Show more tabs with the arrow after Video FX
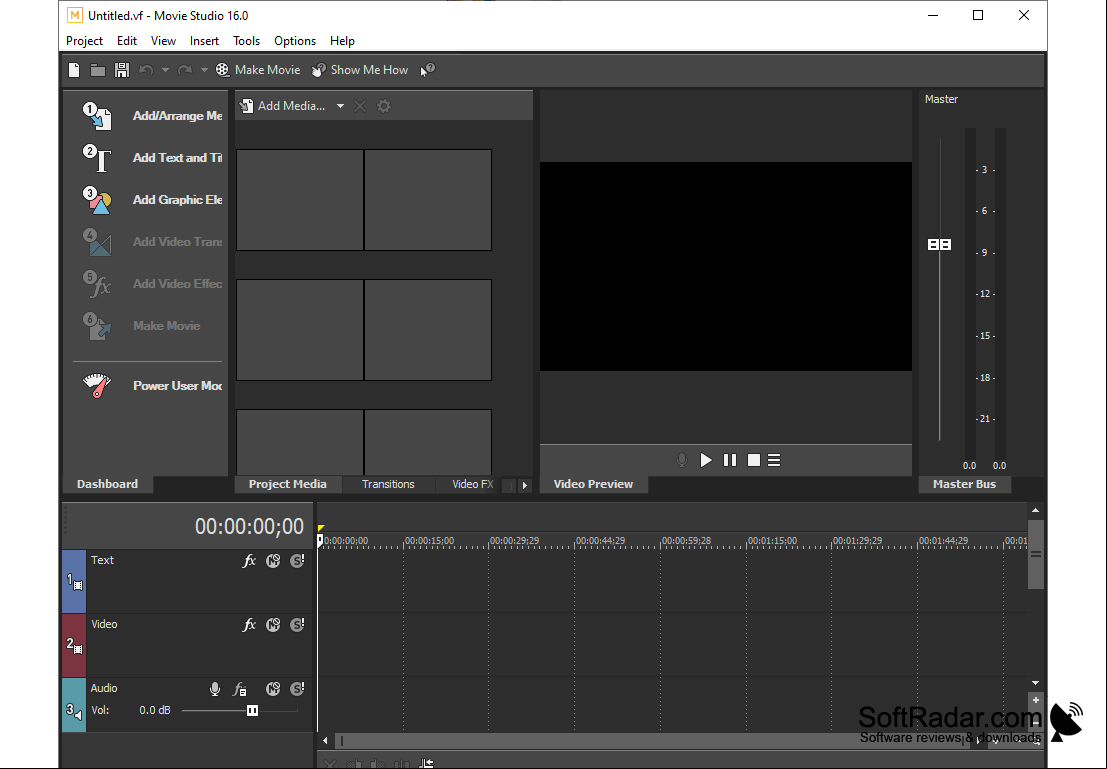The width and height of the screenshot is (1107, 769). click(525, 485)
